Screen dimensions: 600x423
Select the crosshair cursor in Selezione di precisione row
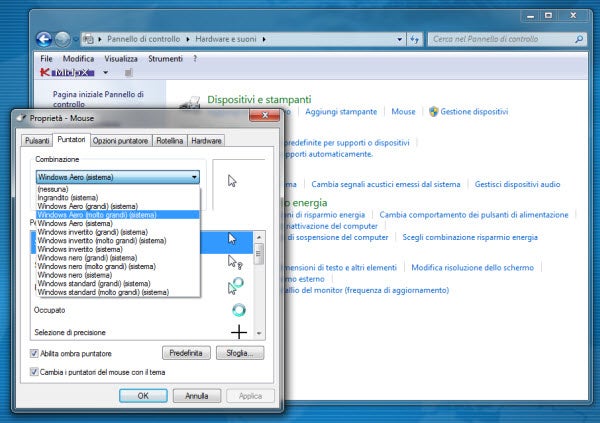tap(239, 332)
